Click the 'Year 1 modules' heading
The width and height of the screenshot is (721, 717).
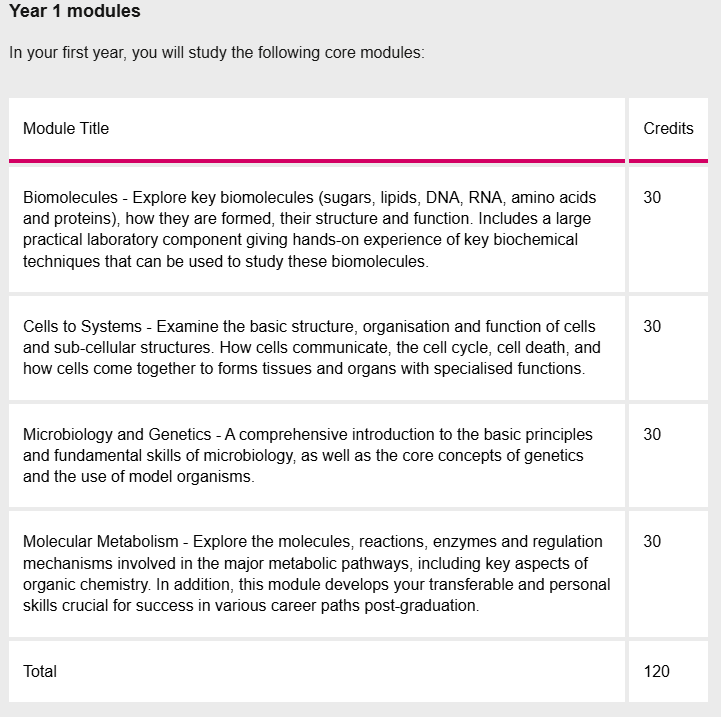pyautogui.click(x=75, y=12)
